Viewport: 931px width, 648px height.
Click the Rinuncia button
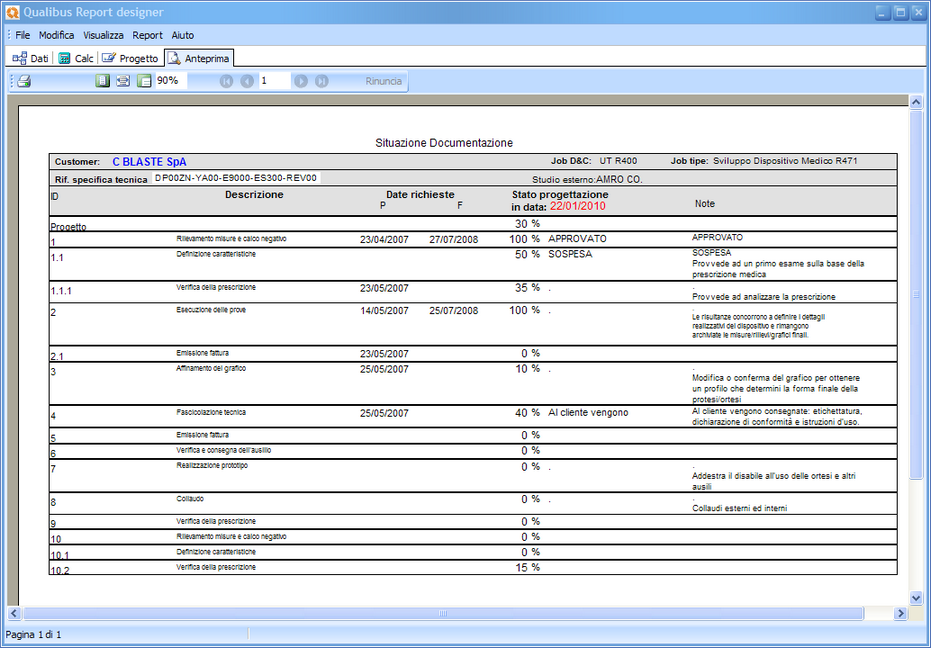point(383,81)
